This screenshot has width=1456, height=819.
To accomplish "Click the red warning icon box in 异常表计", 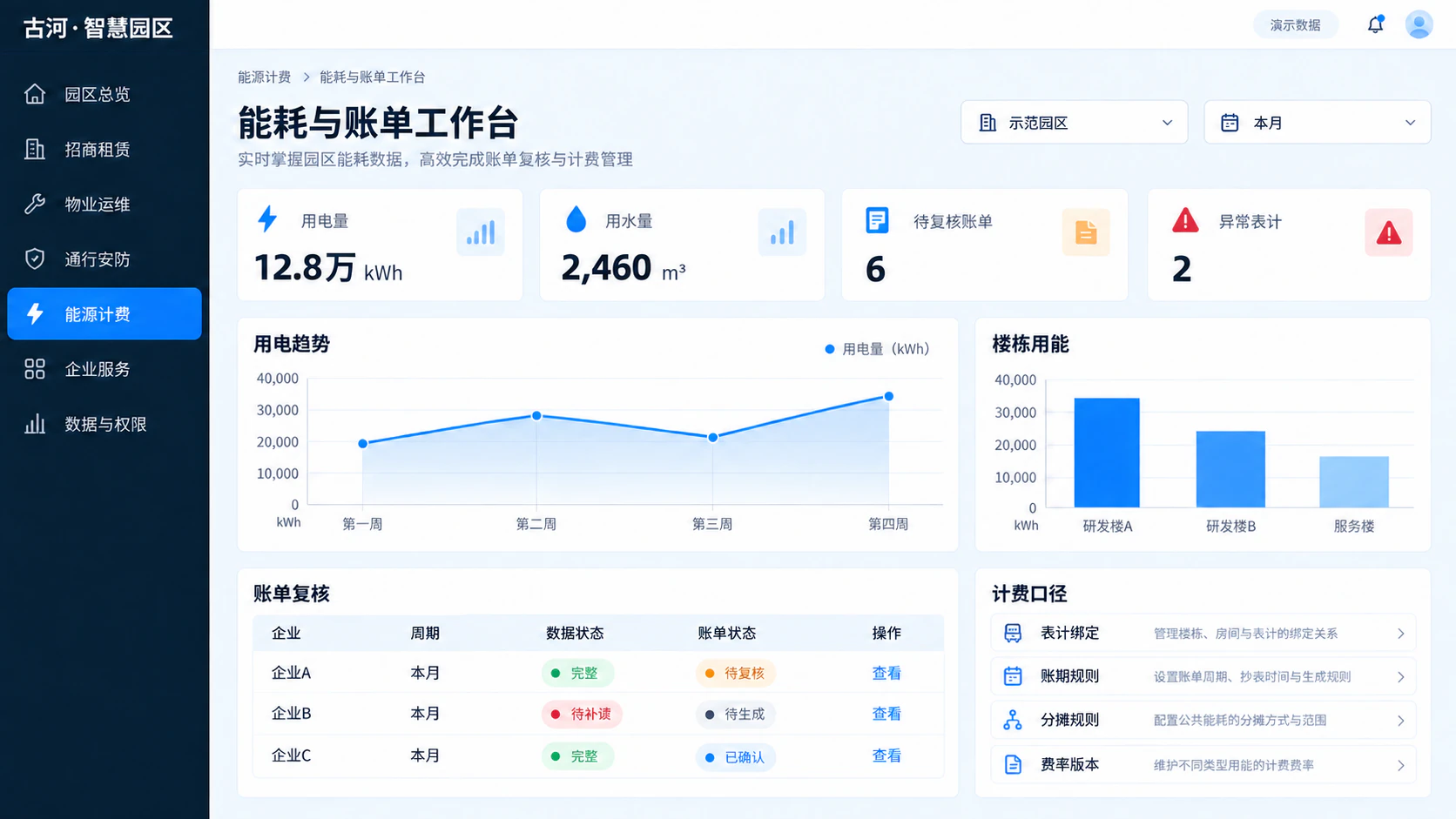I will click(1388, 232).
